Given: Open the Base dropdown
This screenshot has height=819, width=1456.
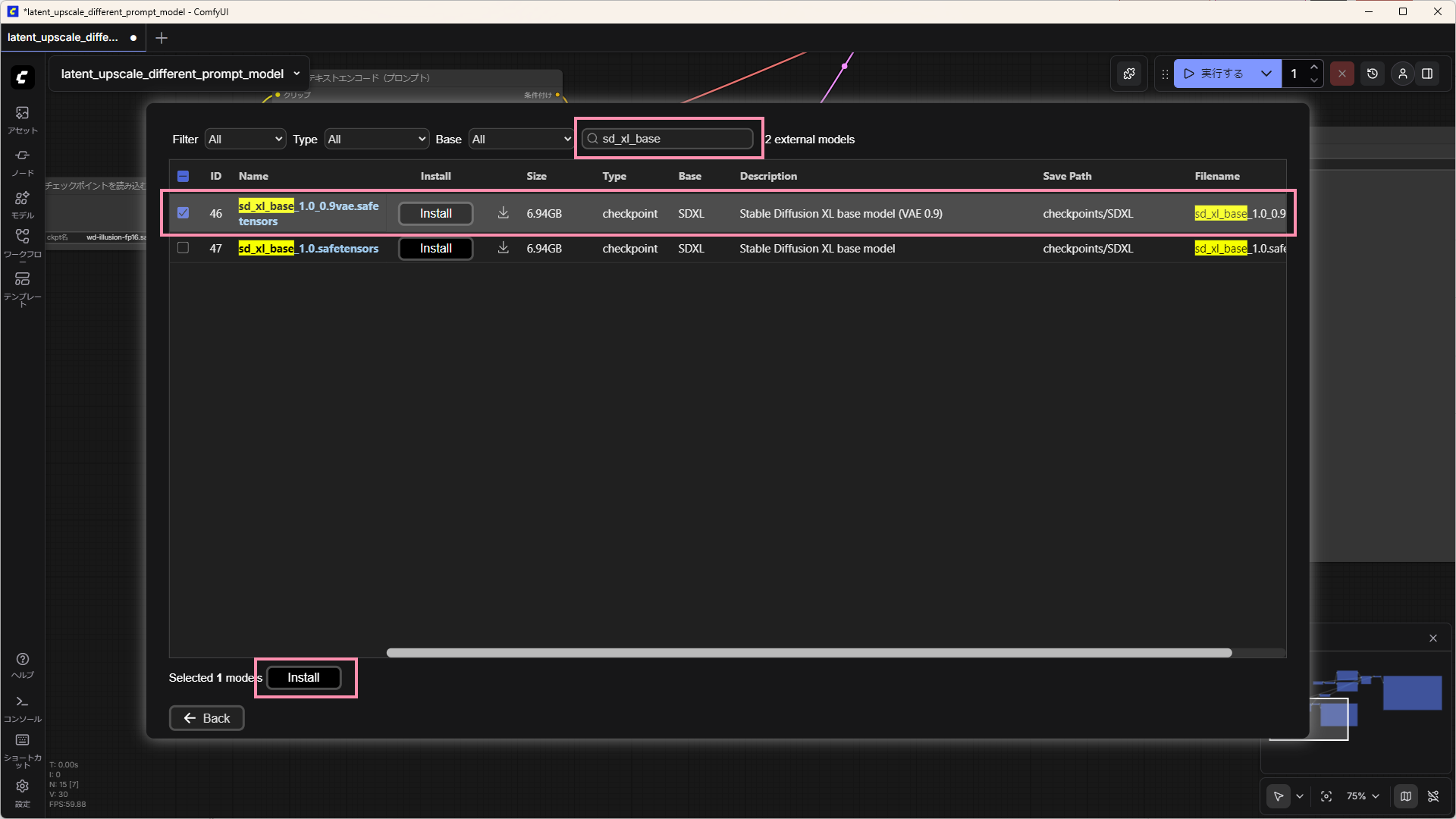Looking at the screenshot, I should 520,140.
